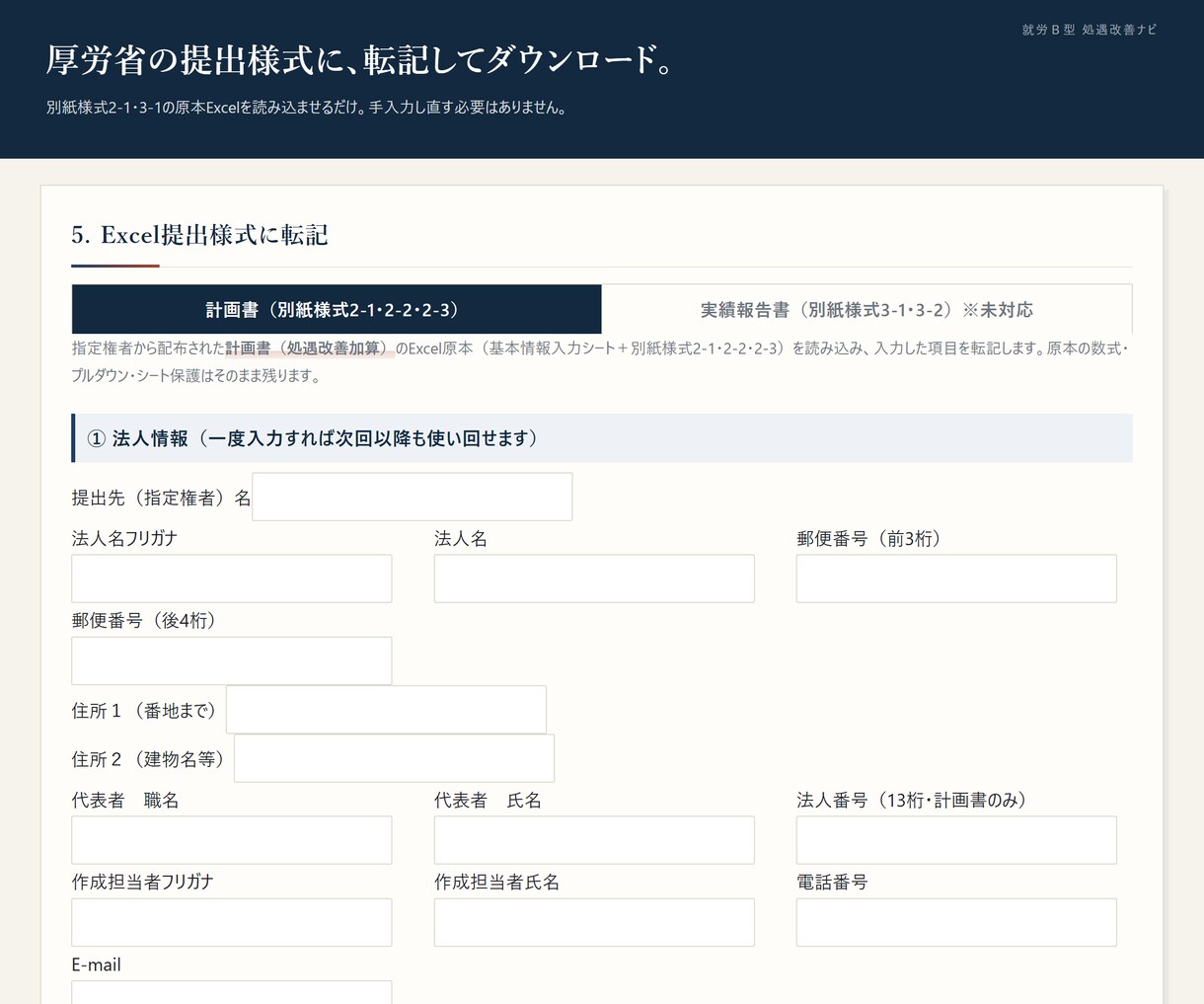Focus the 法人名フリガナ text box
This screenshot has width=1204, height=1004.
[232, 579]
